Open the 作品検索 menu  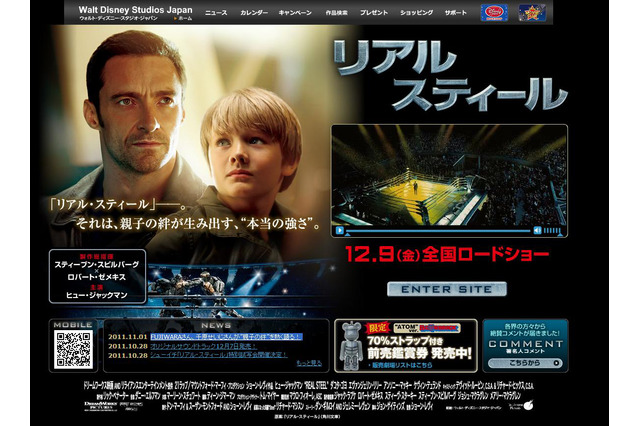[x=336, y=13]
